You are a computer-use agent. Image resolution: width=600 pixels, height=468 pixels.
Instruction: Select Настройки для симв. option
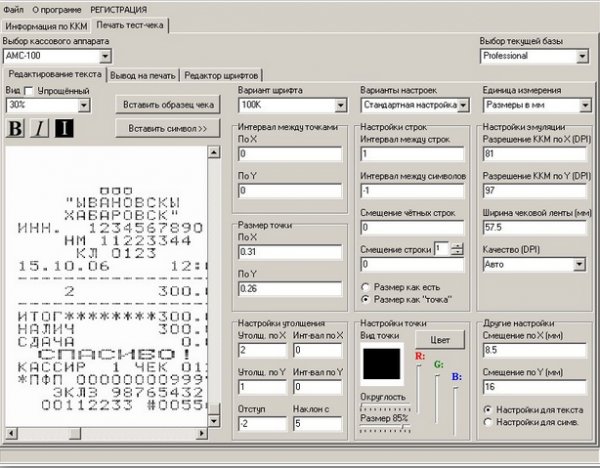(x=487, y=422)
